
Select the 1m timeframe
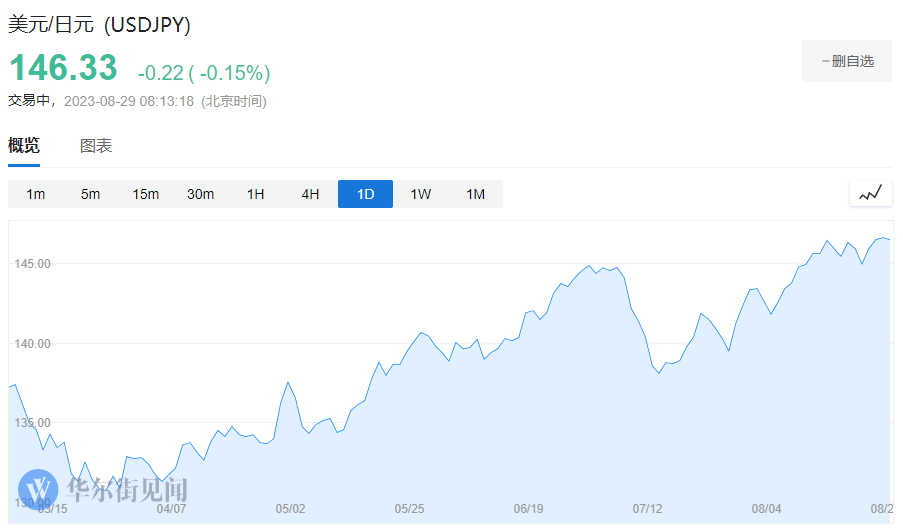(36, 194)
